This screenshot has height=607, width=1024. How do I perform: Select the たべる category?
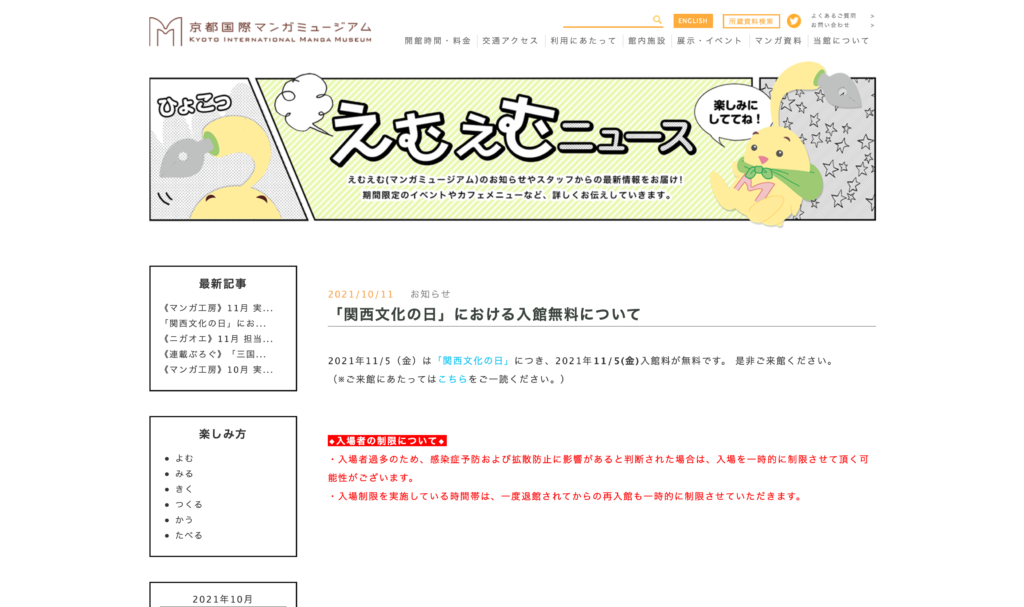(x=189, y=535)
